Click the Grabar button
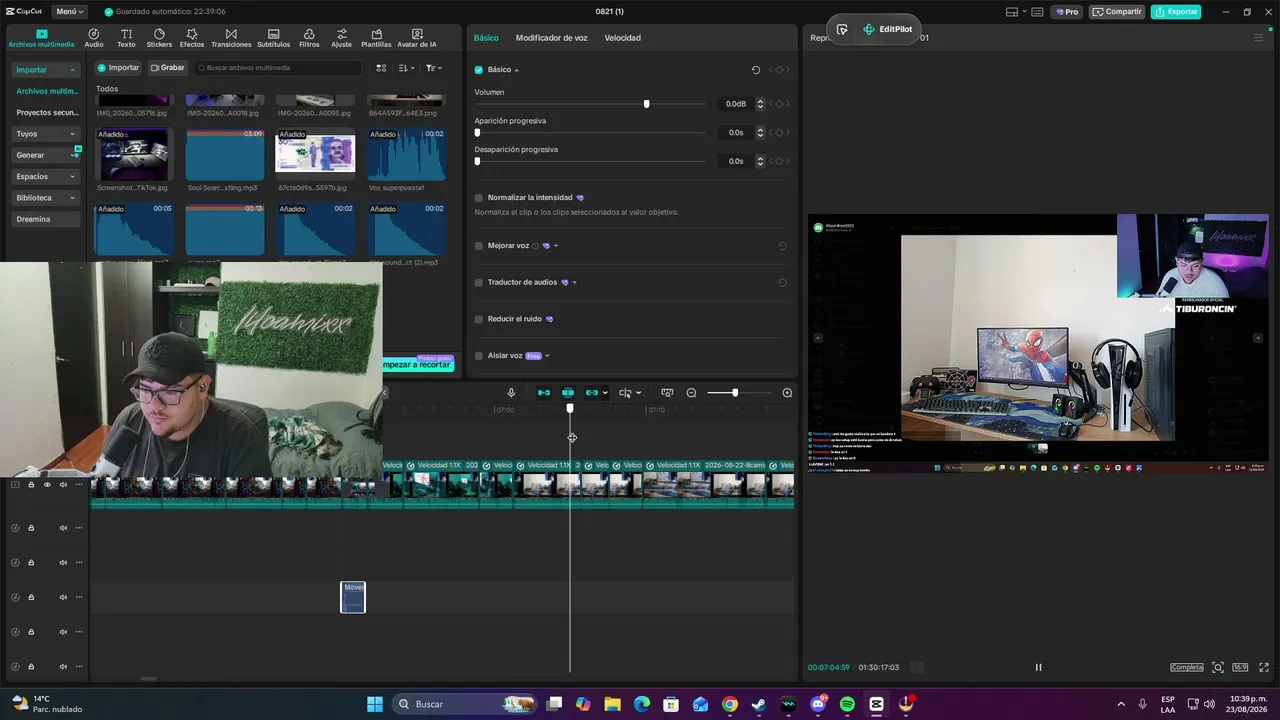Image resolution: width=1280 pixels, height=720 pixels. (167, 68)
